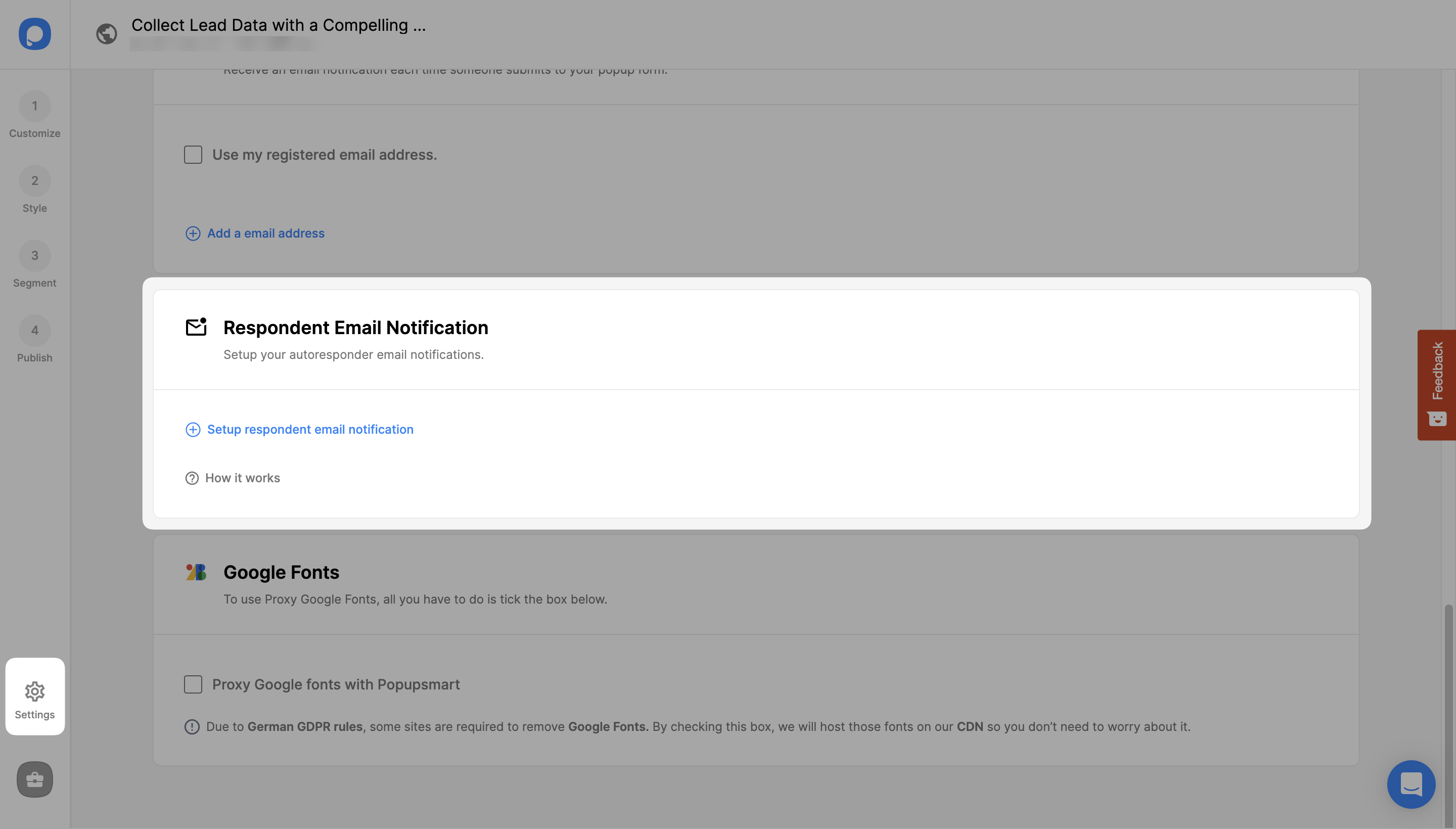1456x829 pixels.
Task: Enable Use my registered email address checkbox
Action: 193,155
